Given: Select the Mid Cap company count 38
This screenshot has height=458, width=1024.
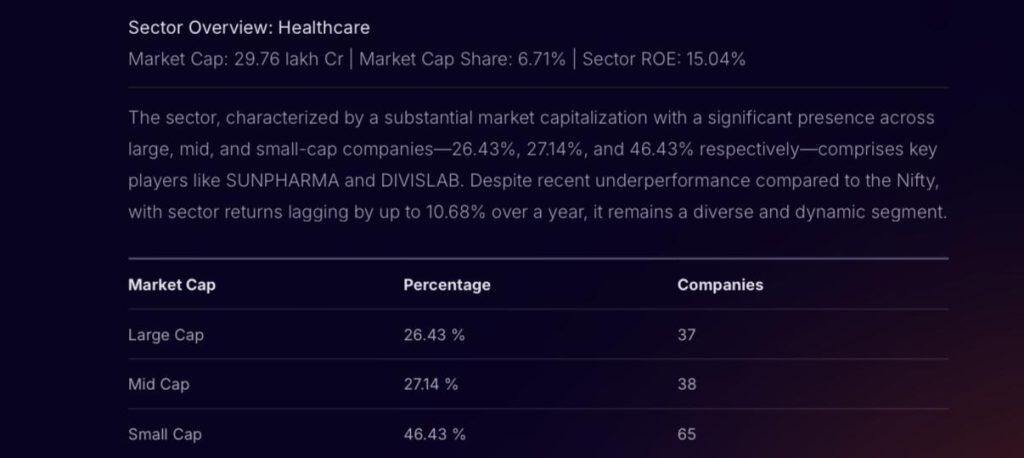Looking at the screenshot, I should pos(687,384).
